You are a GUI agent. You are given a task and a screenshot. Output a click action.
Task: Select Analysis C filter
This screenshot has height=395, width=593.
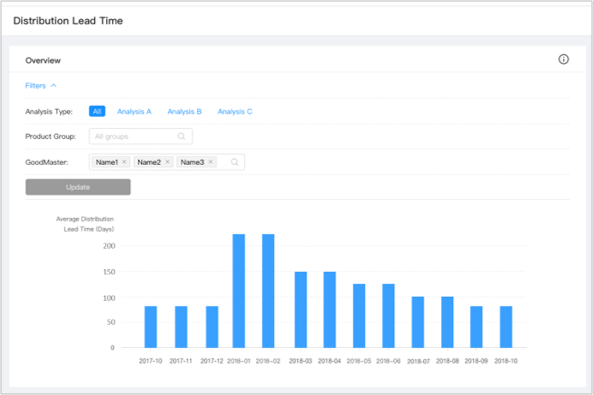click(x=234, y=112)
